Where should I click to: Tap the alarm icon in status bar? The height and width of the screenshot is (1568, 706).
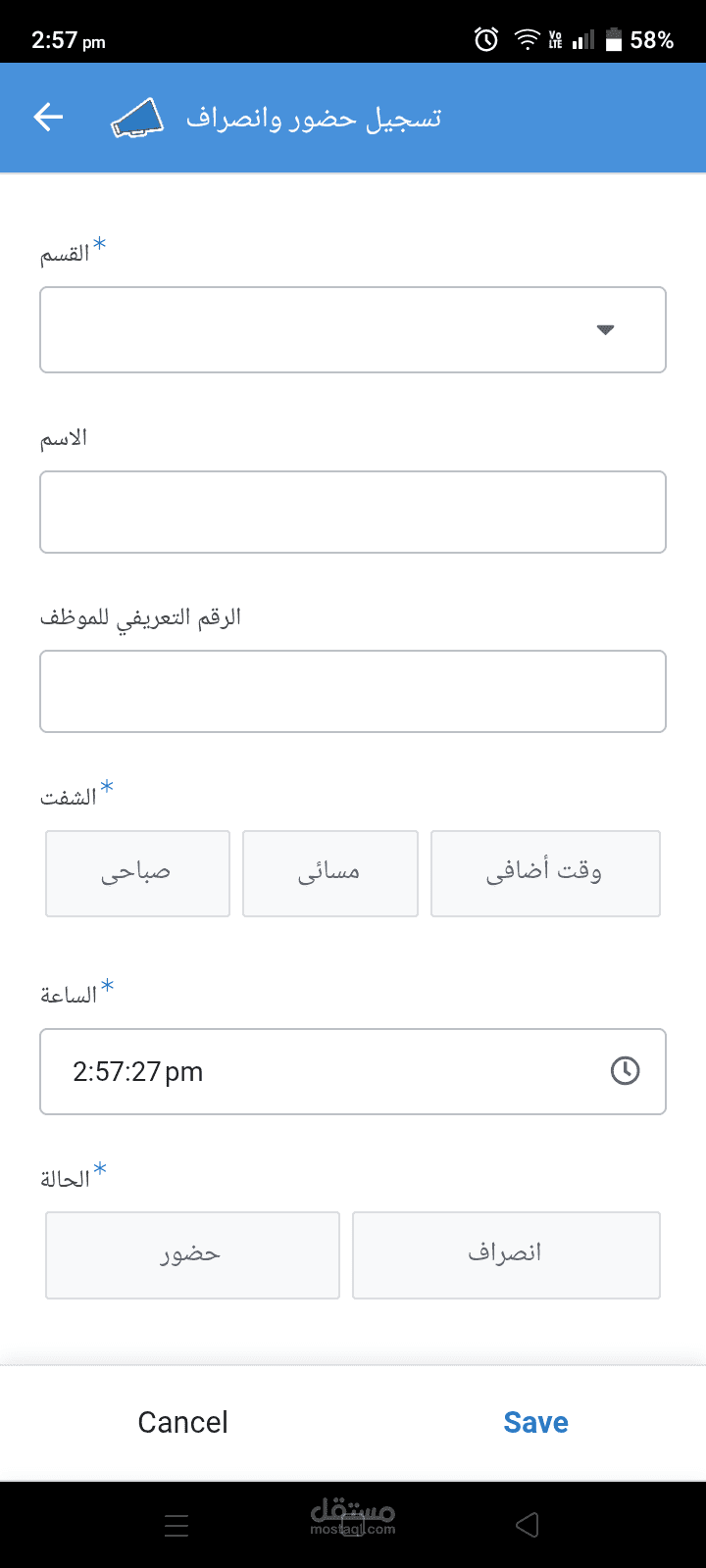coord(486,40)
